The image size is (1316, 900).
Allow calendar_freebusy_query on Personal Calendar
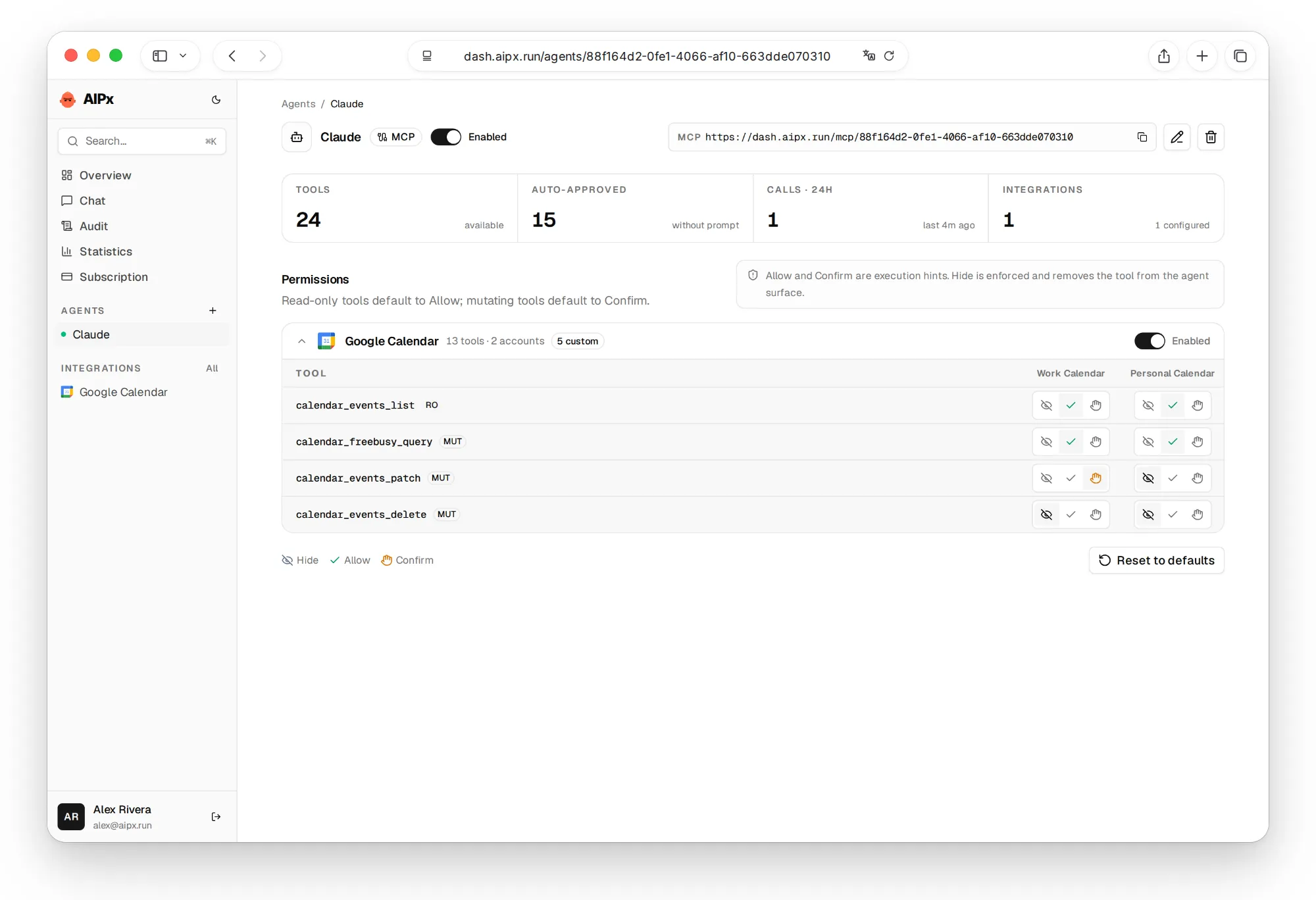[1173, 441]
